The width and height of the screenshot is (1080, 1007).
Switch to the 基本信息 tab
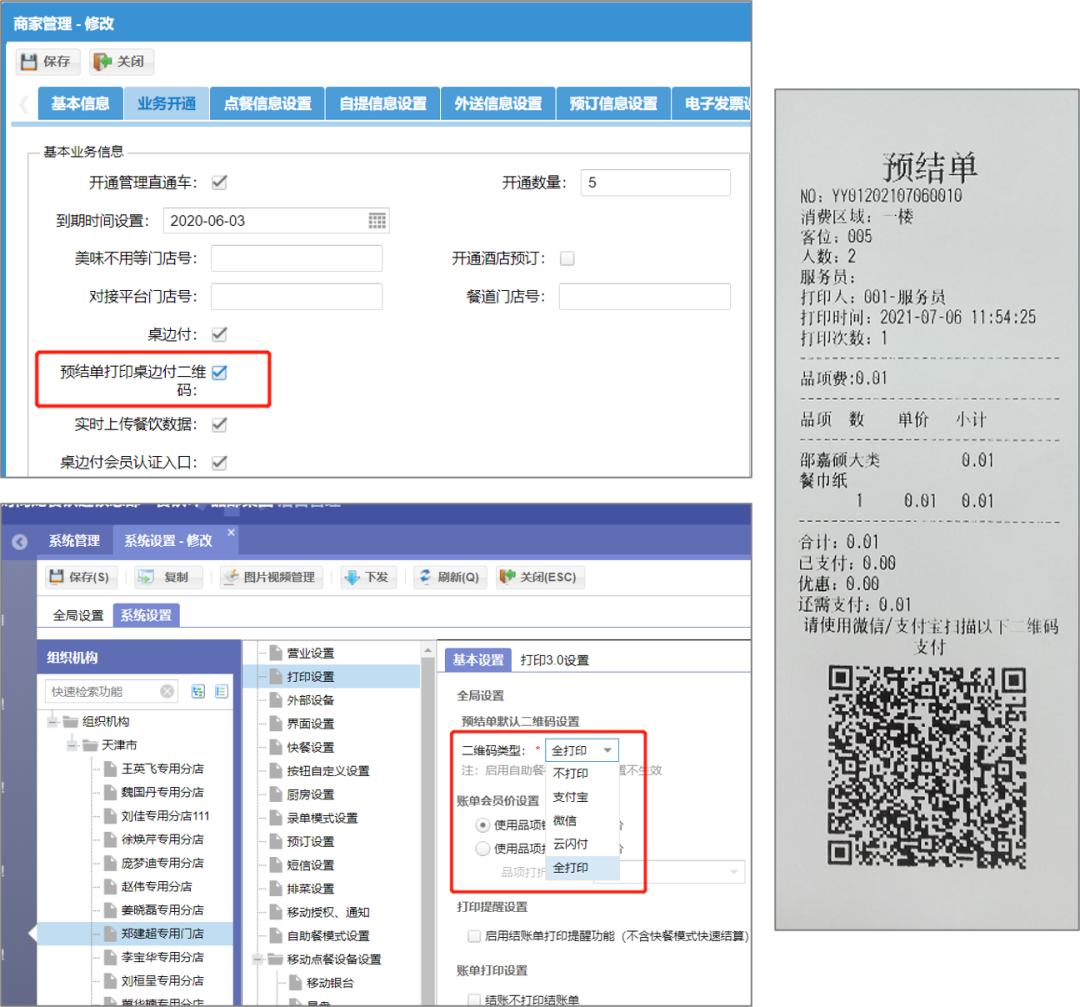click(x=80, y=104)
